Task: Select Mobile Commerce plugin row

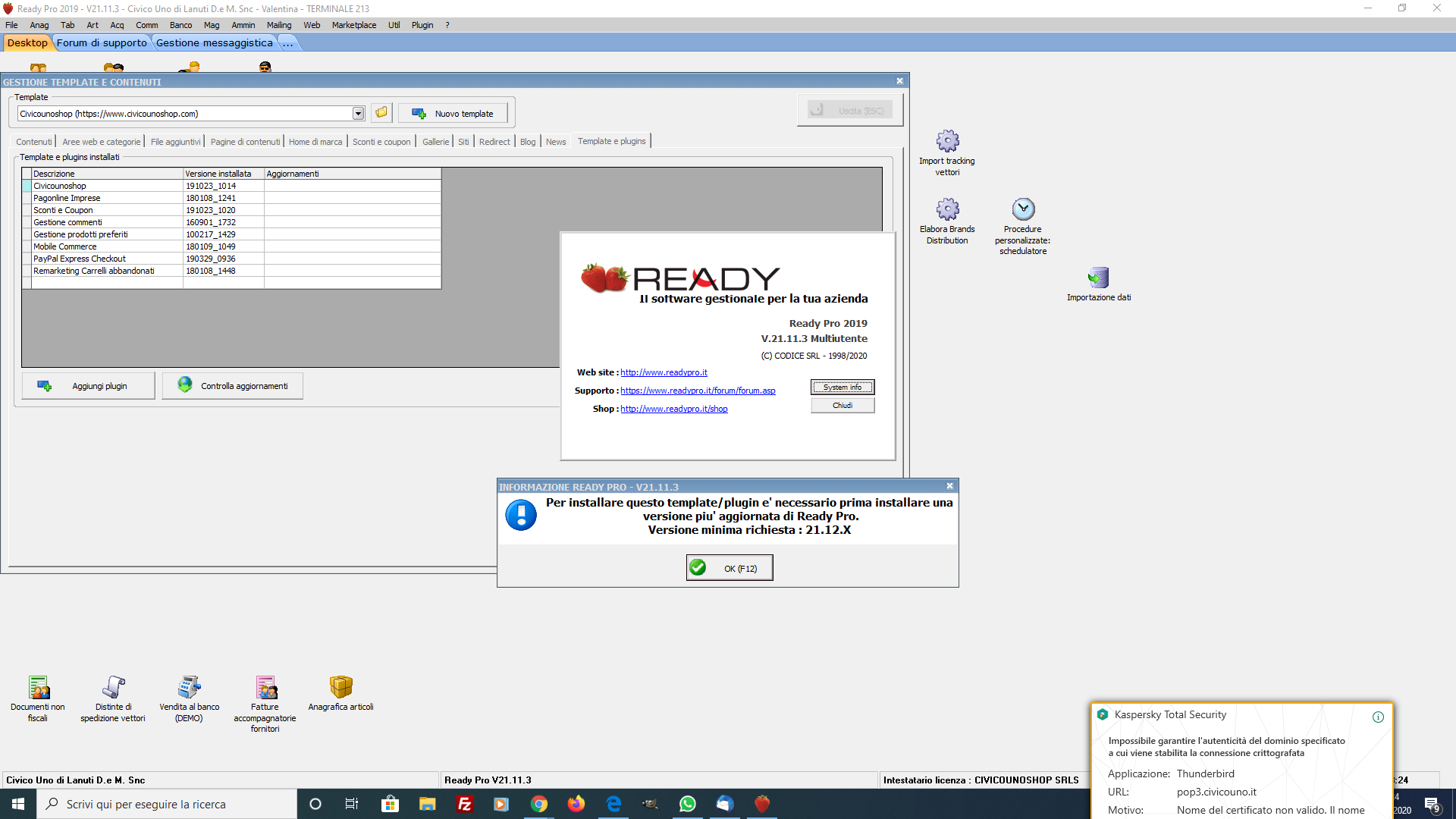Action: (x=231, y=246)
